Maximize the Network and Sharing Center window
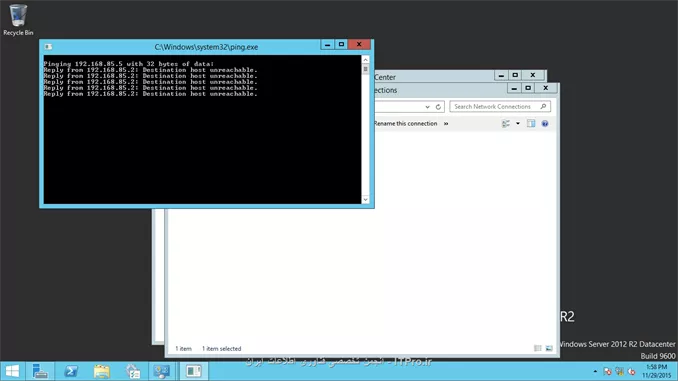The width and height of the screenshot is (678, 381). (x=515, y=76)
